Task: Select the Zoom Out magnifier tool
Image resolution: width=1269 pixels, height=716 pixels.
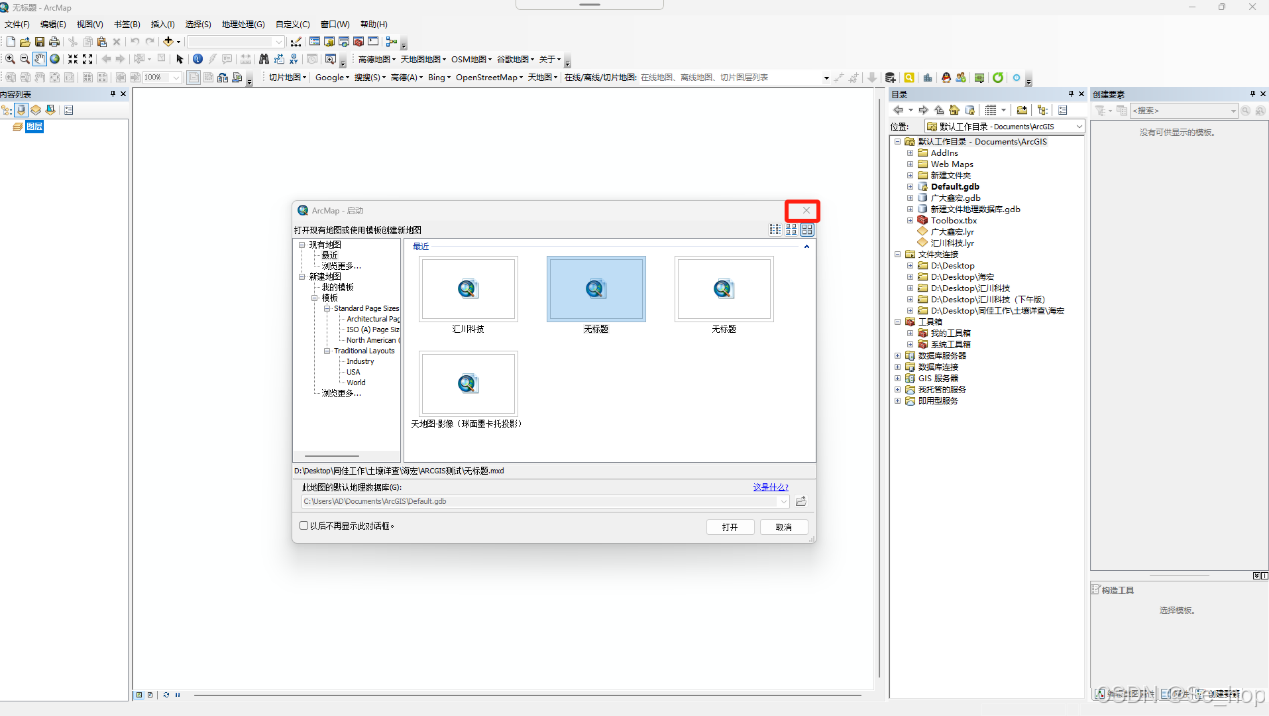Action: coord(25,59)
